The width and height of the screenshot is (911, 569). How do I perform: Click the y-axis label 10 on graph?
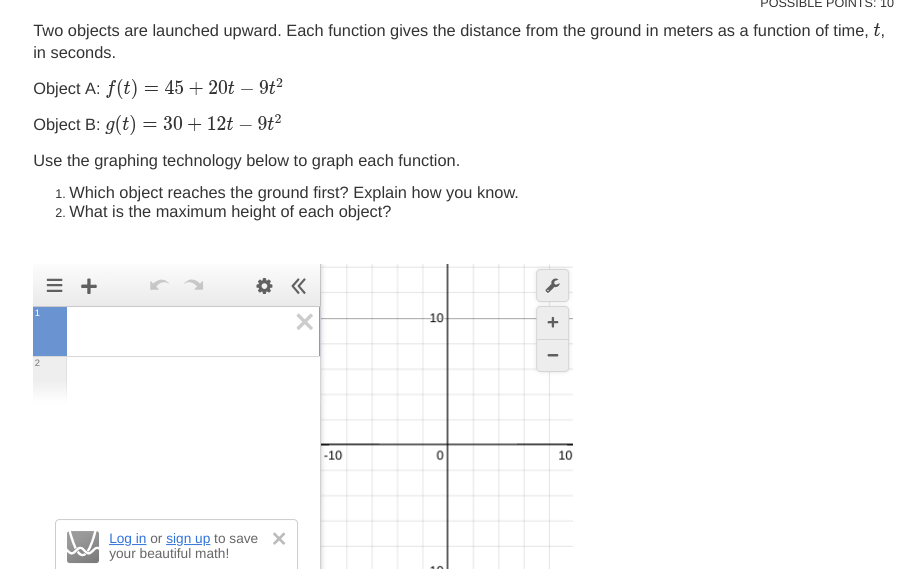point(436,318)
